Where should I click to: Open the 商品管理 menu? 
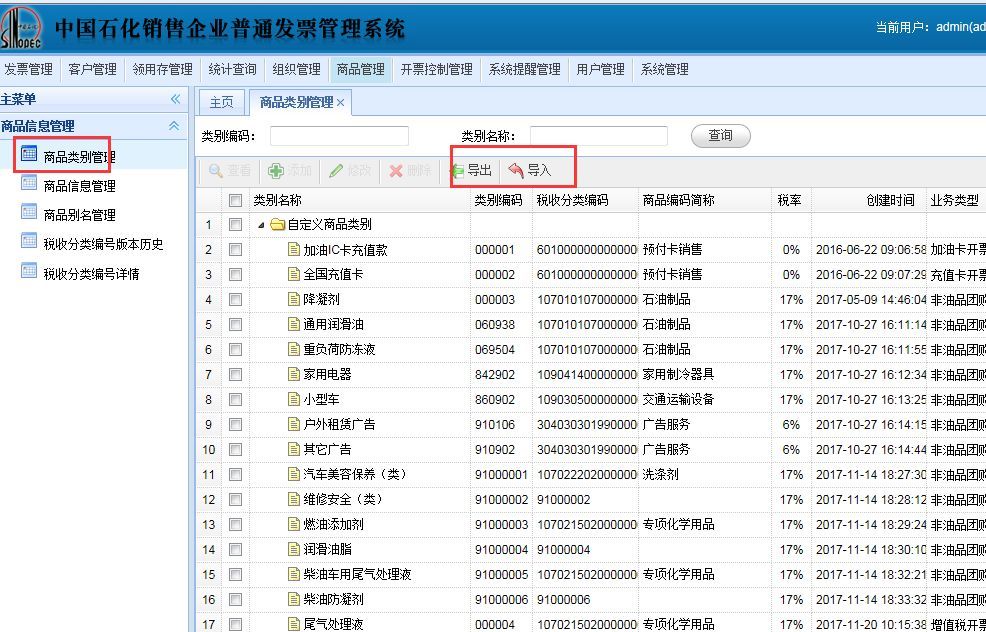click(360, 69)
